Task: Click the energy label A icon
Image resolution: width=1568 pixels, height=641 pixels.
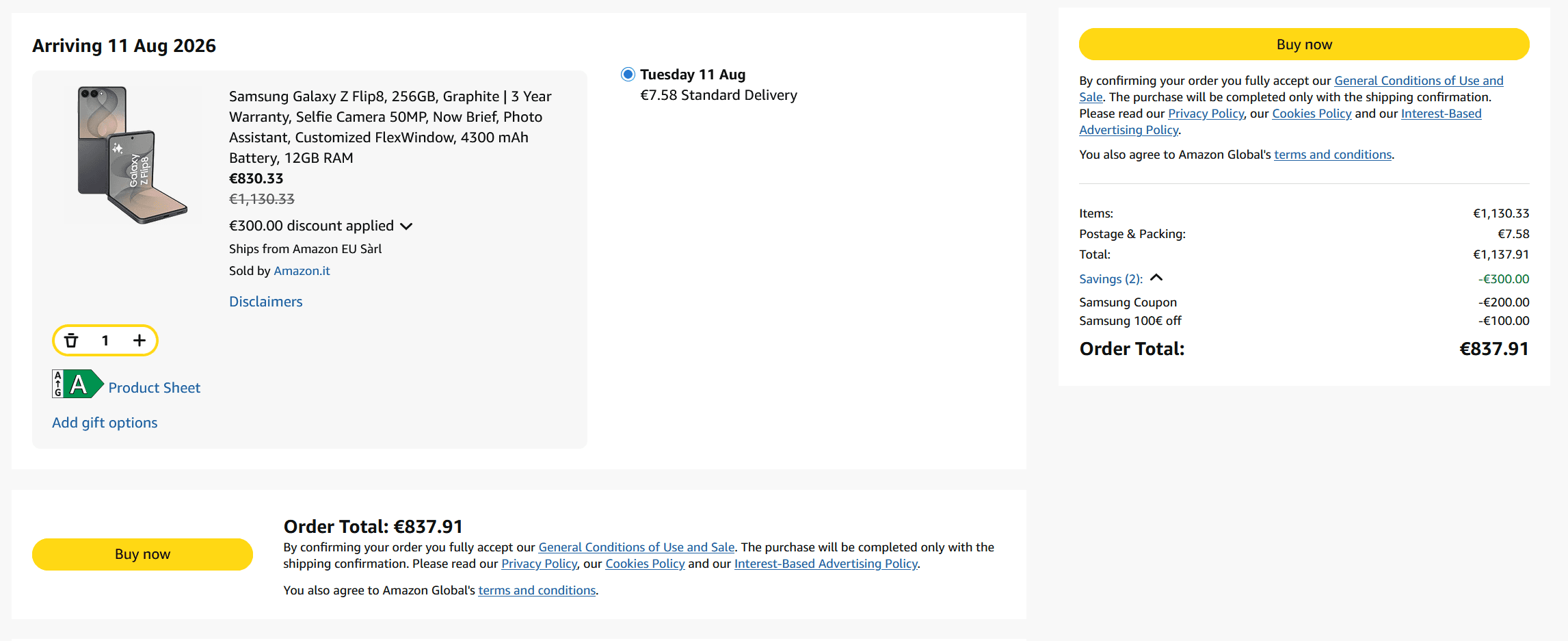Action: click(x=78, y=384)
